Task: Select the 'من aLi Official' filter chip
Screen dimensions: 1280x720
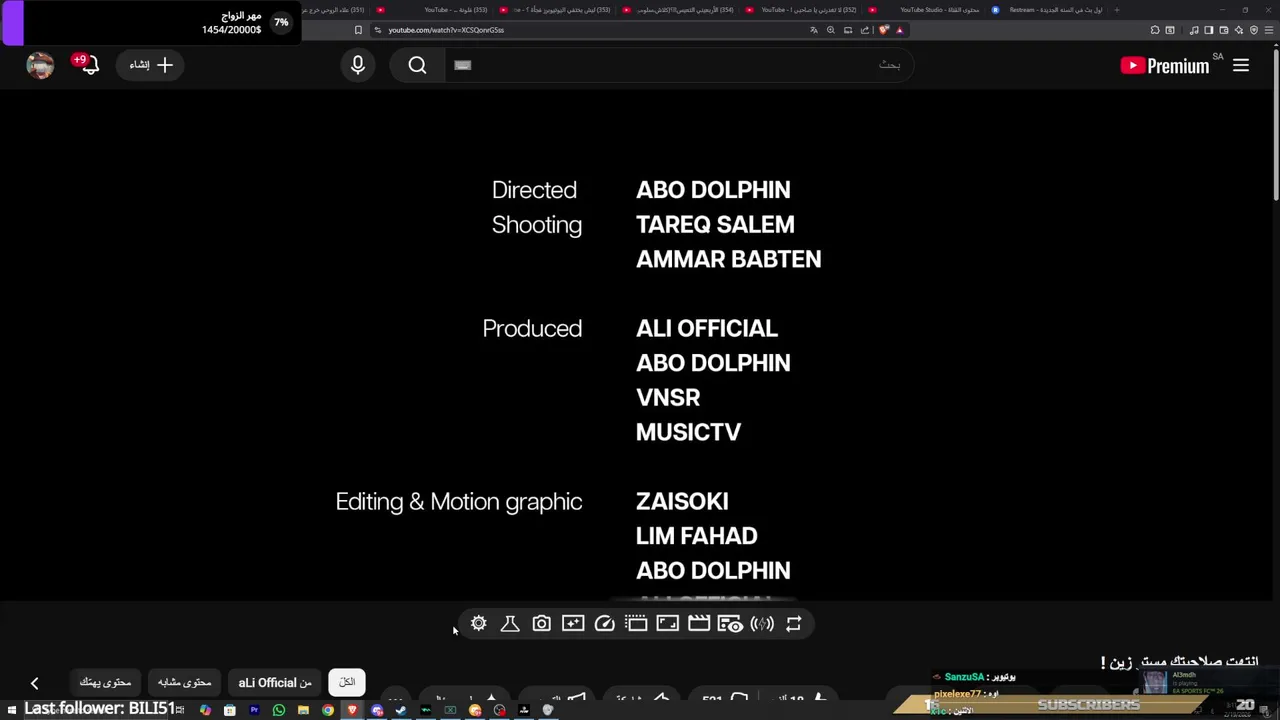Action: click(275, 682)
